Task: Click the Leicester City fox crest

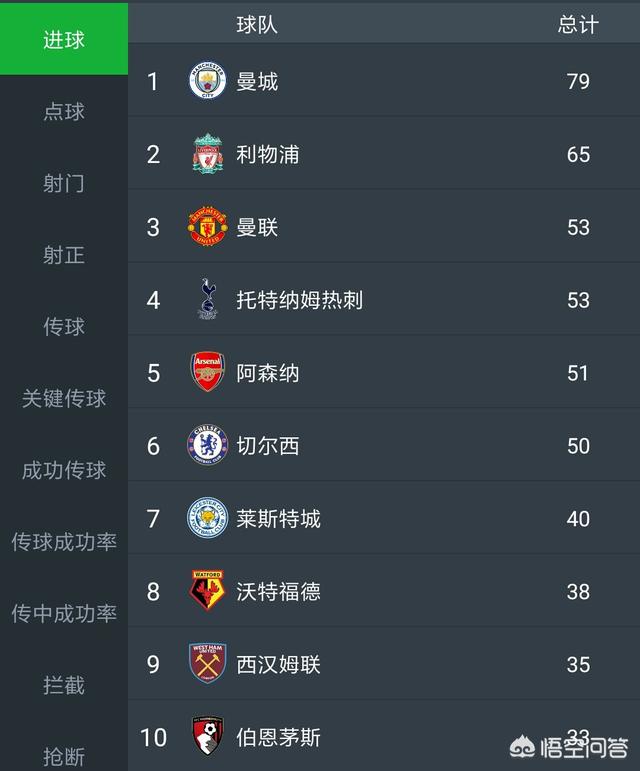Action: [207, 518]
